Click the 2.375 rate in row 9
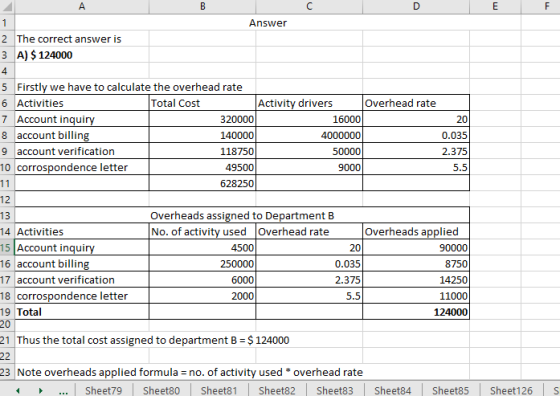The image size is (560, 396). click(x=416, y=151)
